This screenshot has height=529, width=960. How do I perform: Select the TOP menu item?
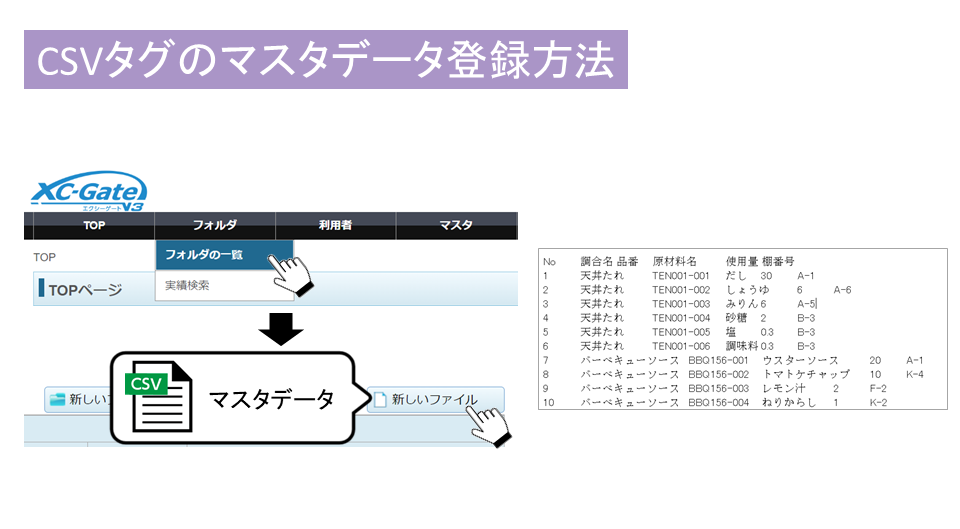[94, 226]
